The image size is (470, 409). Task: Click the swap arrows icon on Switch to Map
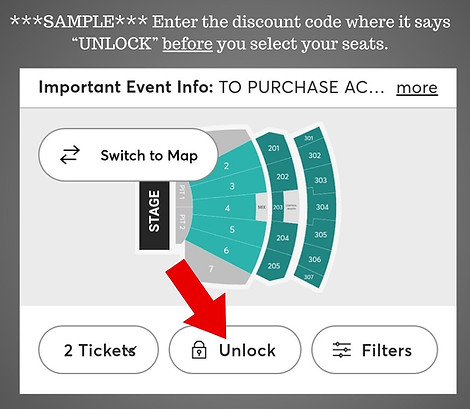pyautogui.click(x=70, y=155)
